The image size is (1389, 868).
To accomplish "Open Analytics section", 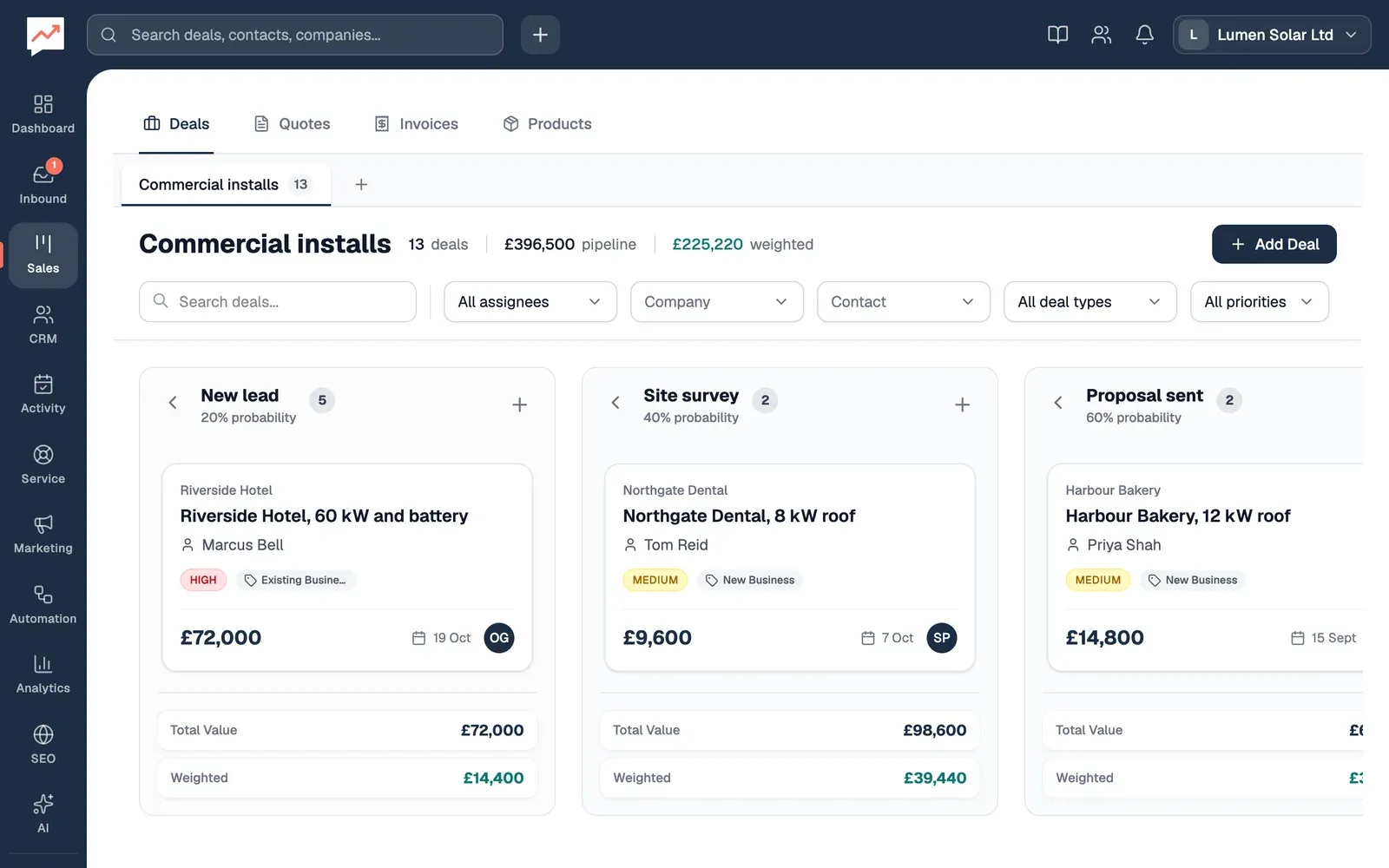I will 43,674.
